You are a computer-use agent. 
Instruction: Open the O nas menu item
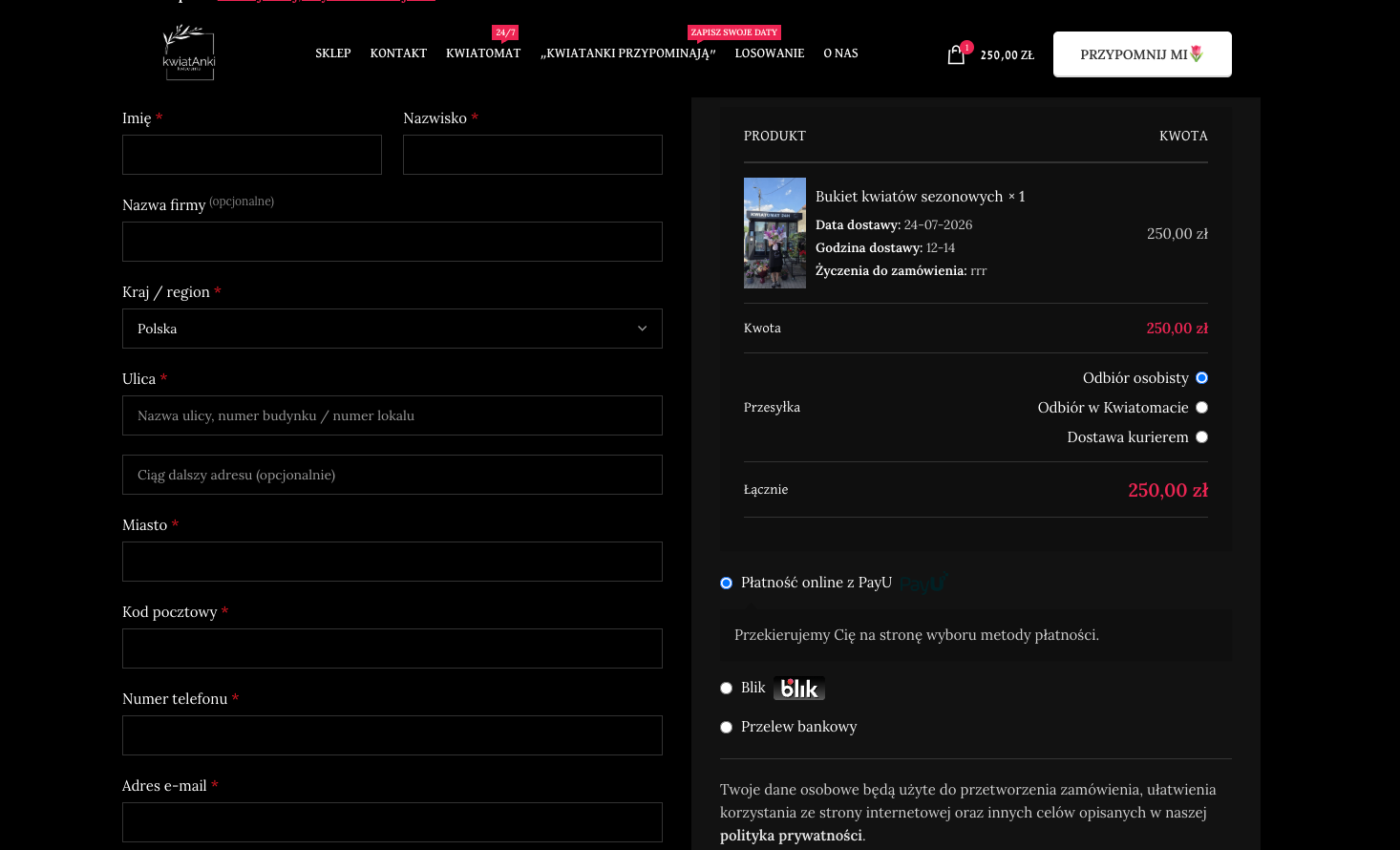tap(840, 53)
